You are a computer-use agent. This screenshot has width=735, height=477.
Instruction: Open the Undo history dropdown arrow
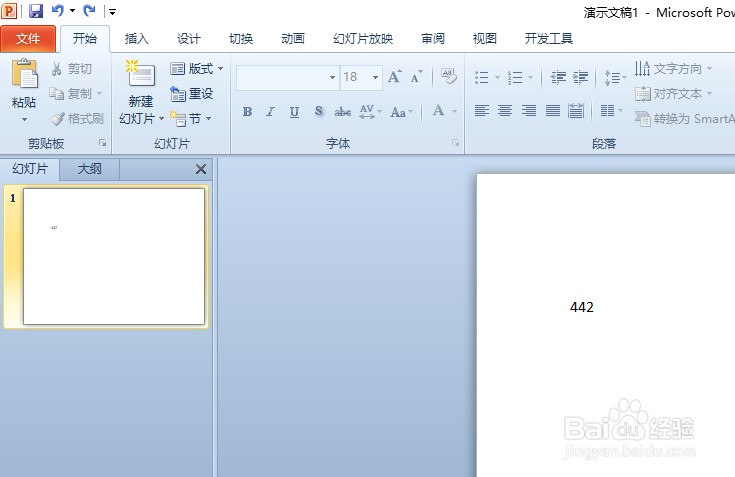coord(72,10)
